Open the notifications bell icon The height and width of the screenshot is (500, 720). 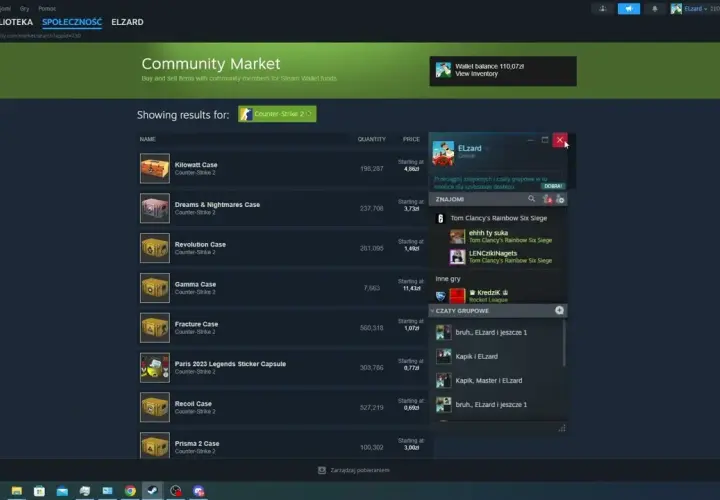coord(655,8)
